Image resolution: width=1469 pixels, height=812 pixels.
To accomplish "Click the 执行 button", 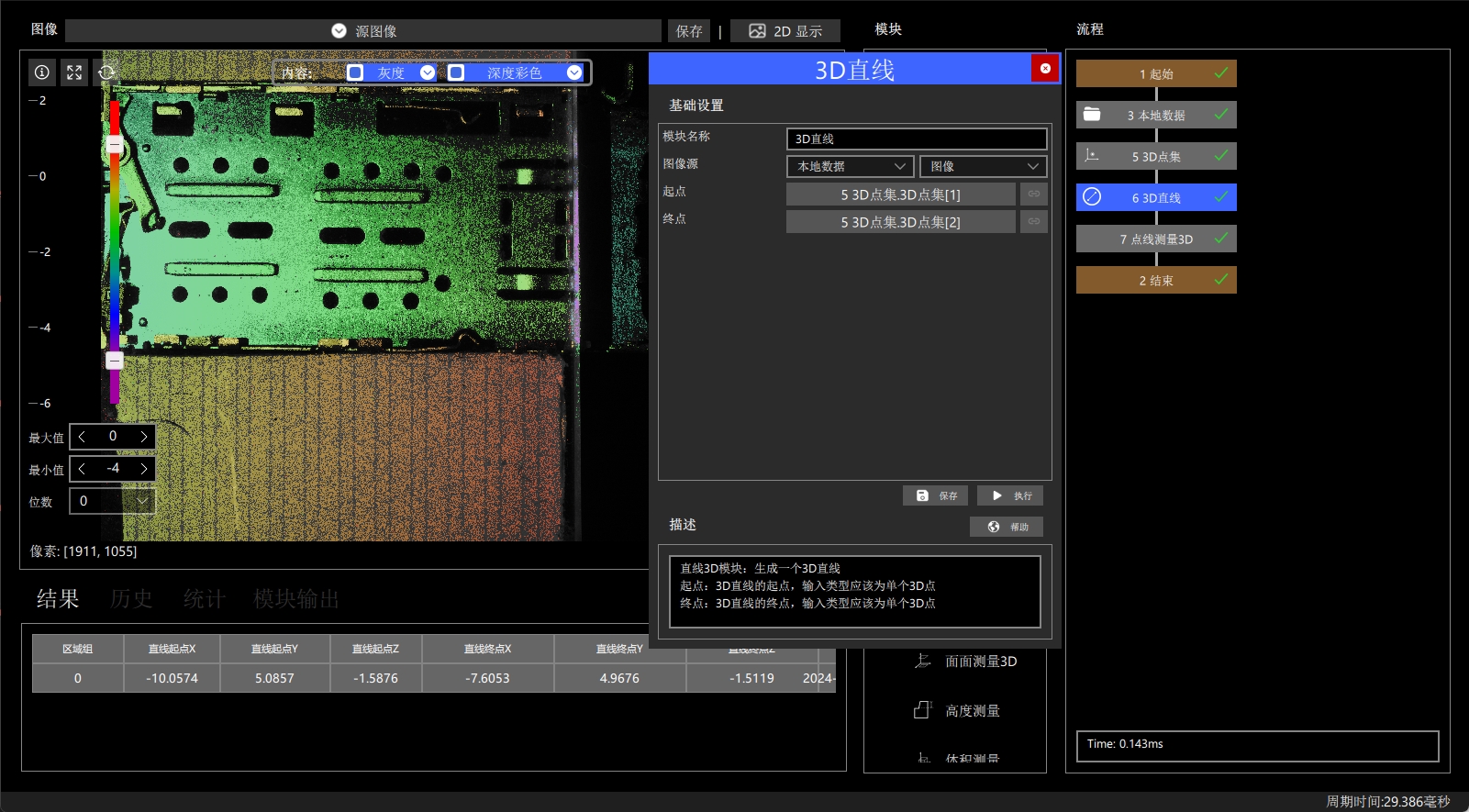I will coord(1010,495).
